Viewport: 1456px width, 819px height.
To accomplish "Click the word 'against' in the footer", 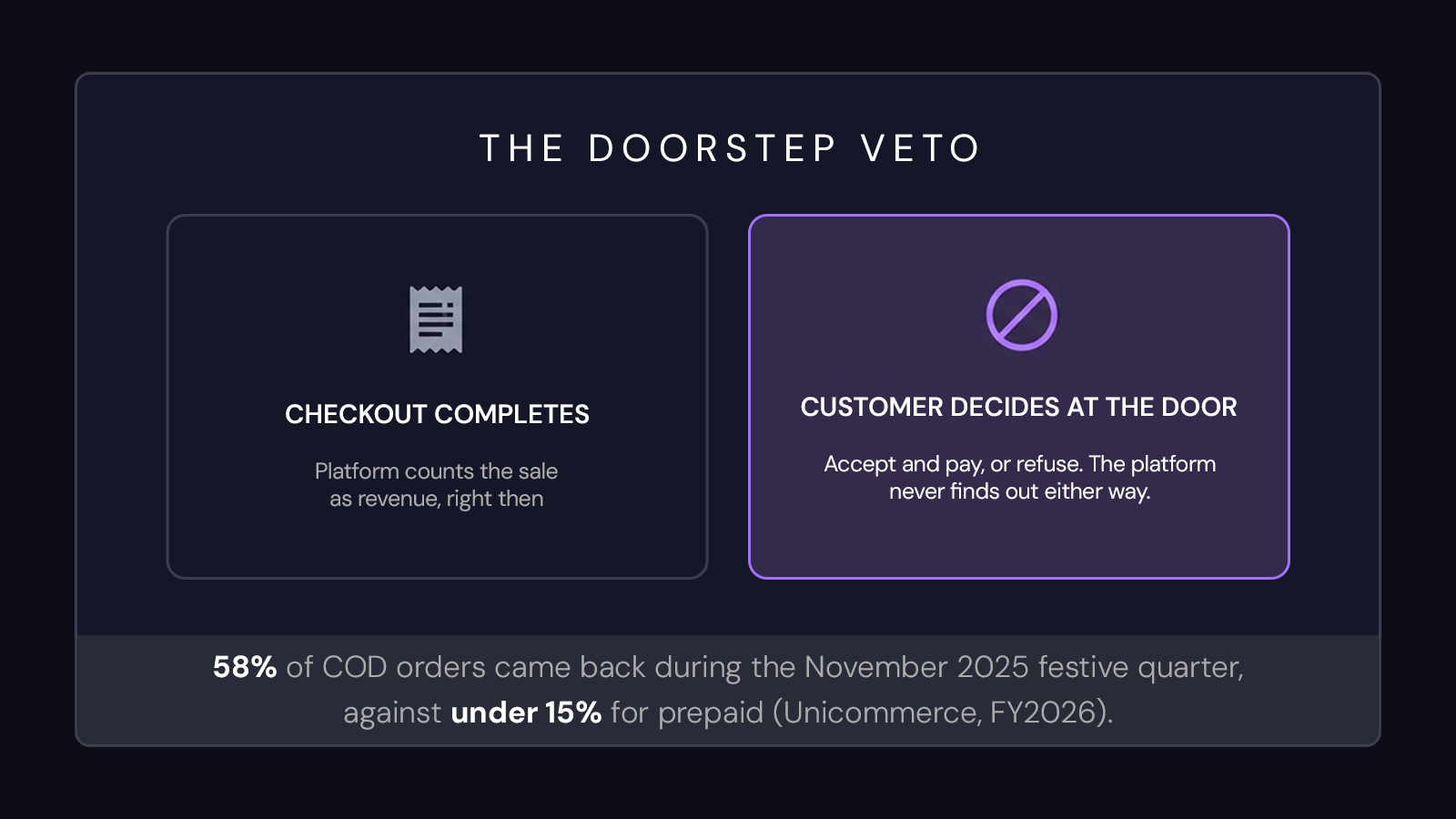I will (392, 713).
